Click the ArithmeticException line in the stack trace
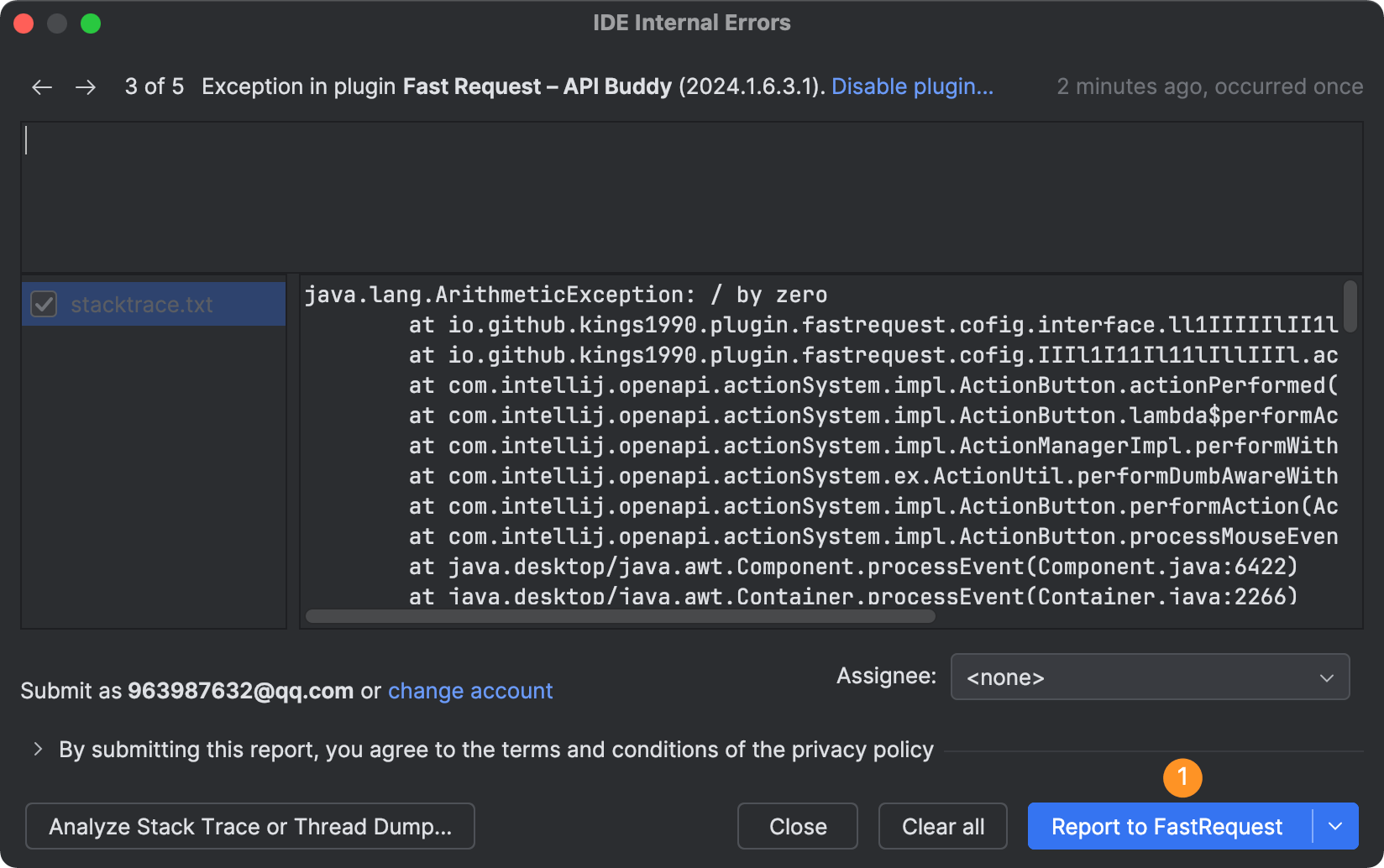The height and width of the screenshot is (868, 1384). coord(565,295)
